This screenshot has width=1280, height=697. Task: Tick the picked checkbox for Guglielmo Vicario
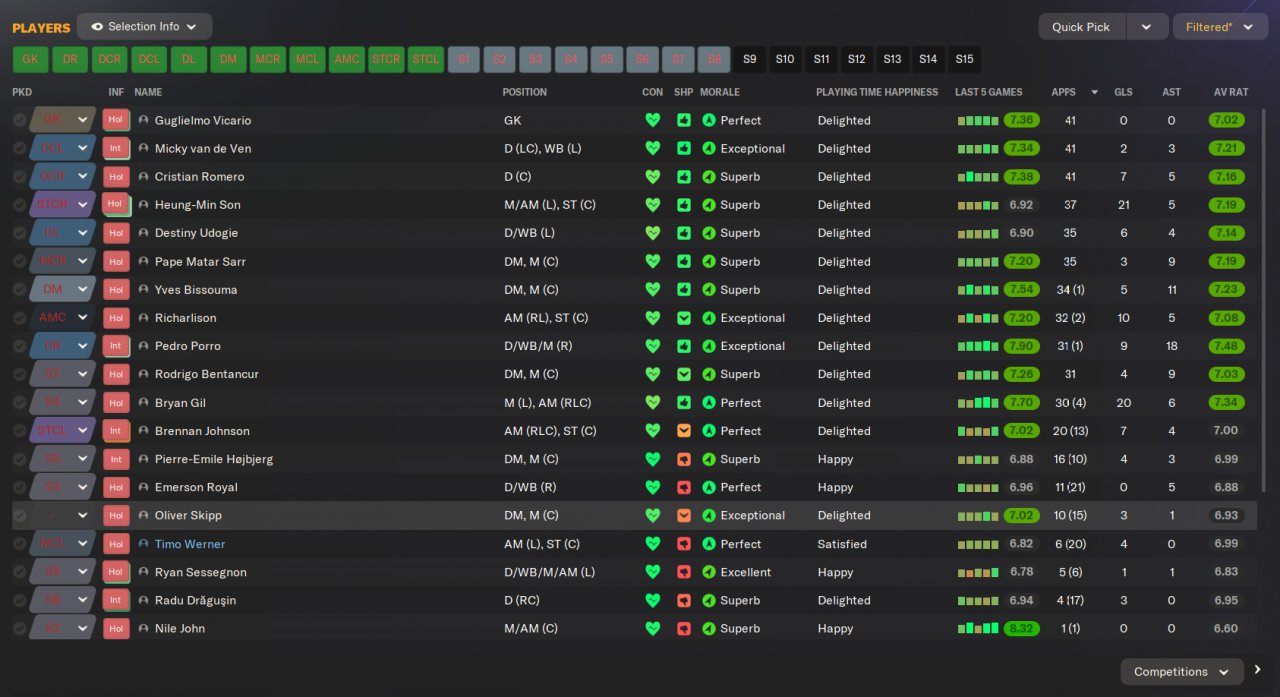19,120
